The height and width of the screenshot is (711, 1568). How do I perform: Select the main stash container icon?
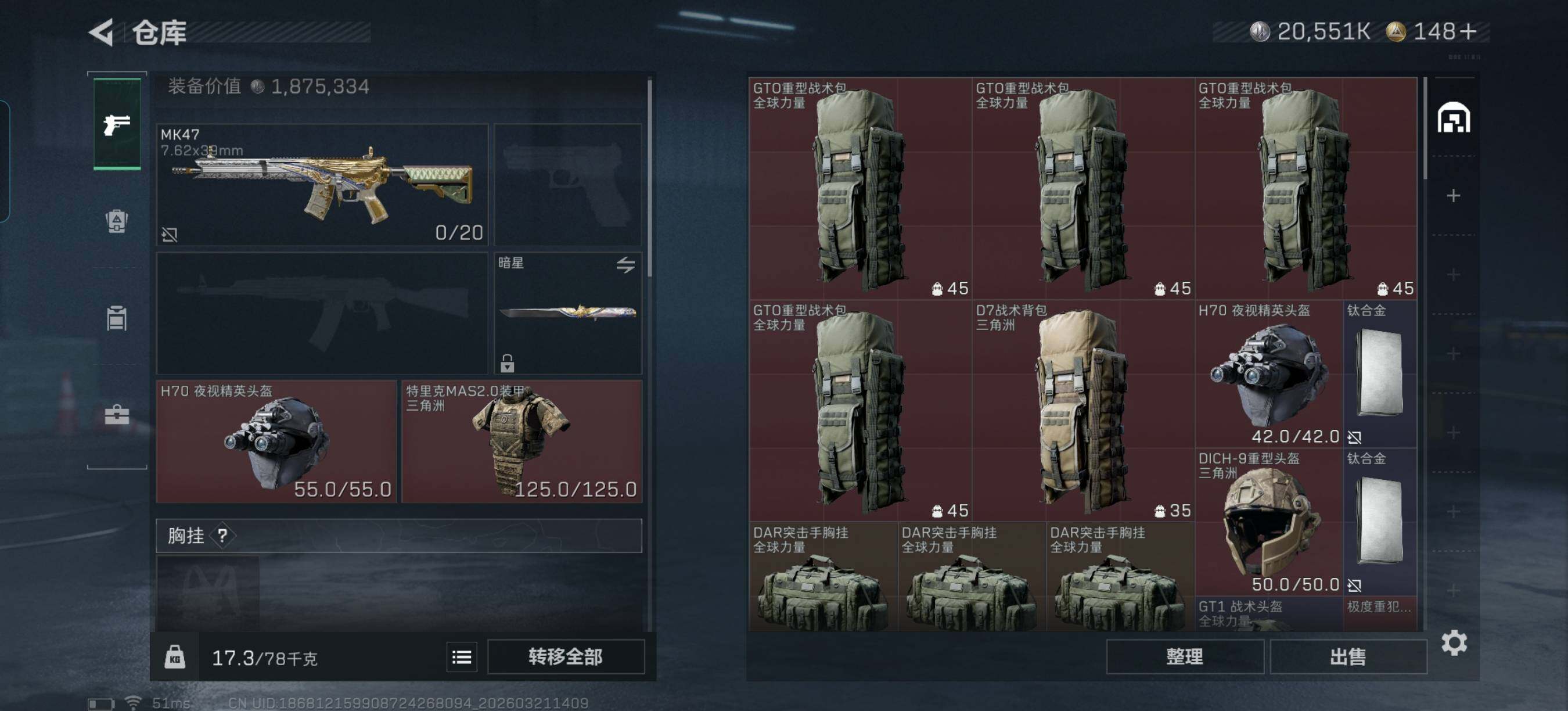tap(1454, 117)
